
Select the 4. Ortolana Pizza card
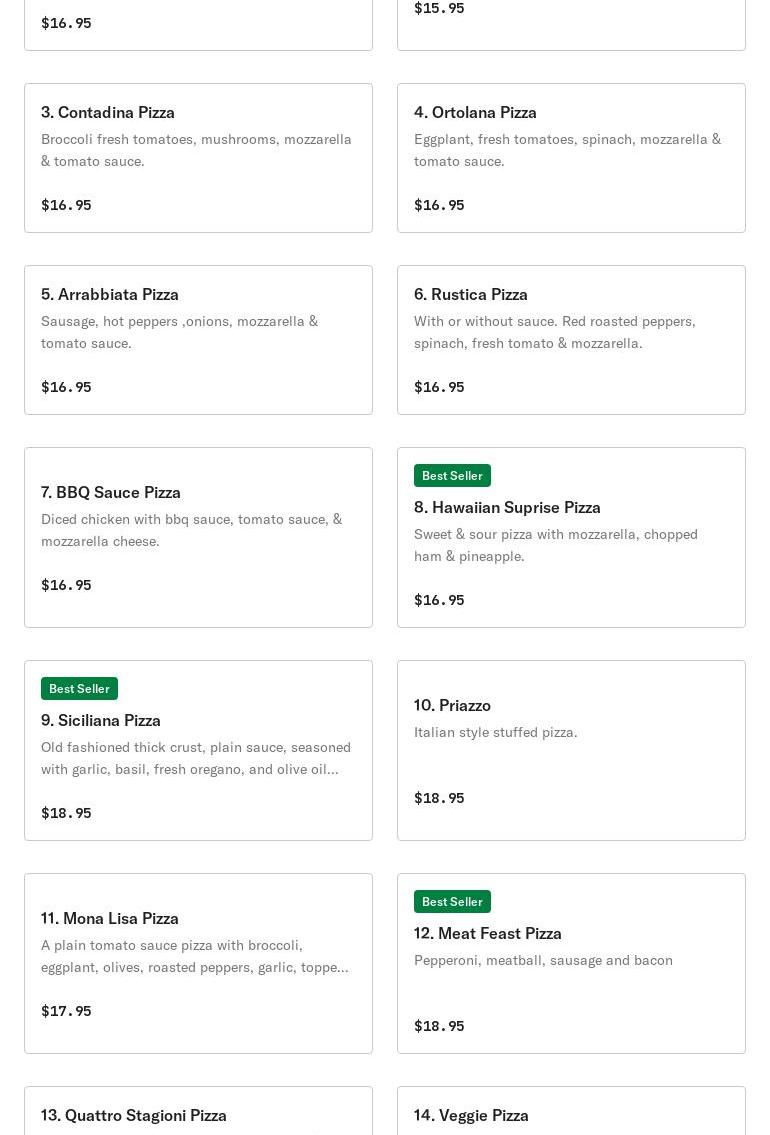(571, 158)
